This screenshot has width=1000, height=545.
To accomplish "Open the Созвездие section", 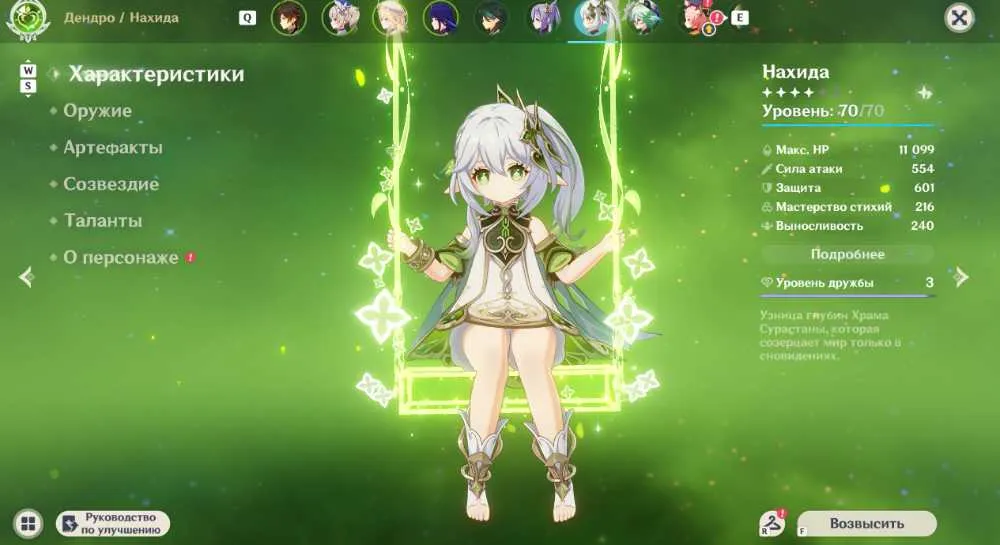I will coord(111,184).
